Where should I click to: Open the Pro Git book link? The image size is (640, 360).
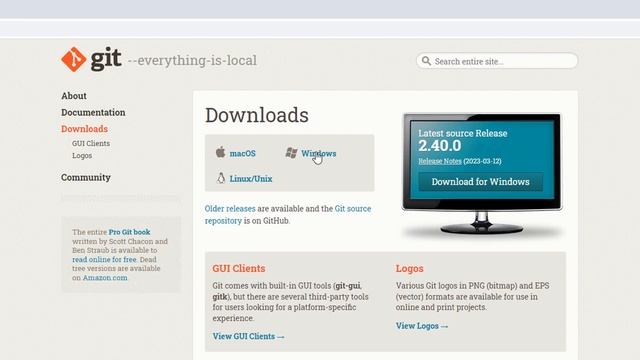coord(129,232)
